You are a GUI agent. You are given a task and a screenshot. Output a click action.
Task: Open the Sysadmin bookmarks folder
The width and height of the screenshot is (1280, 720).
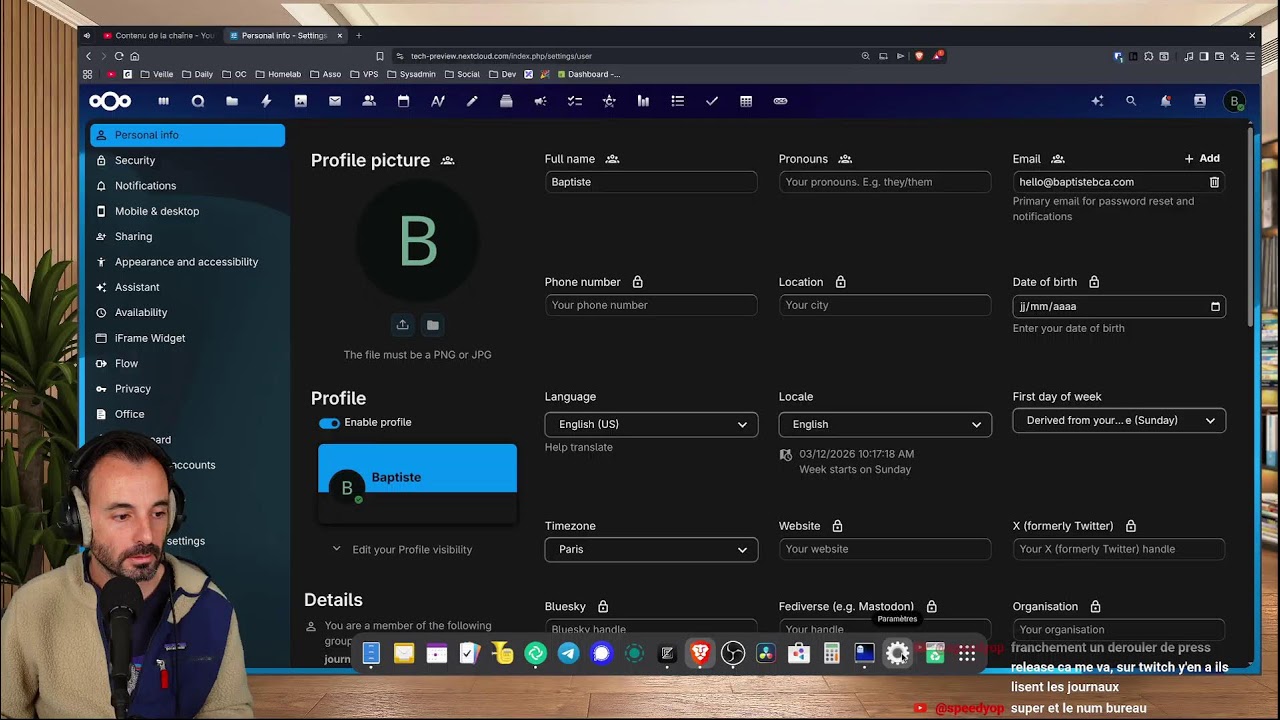point(410,74)
